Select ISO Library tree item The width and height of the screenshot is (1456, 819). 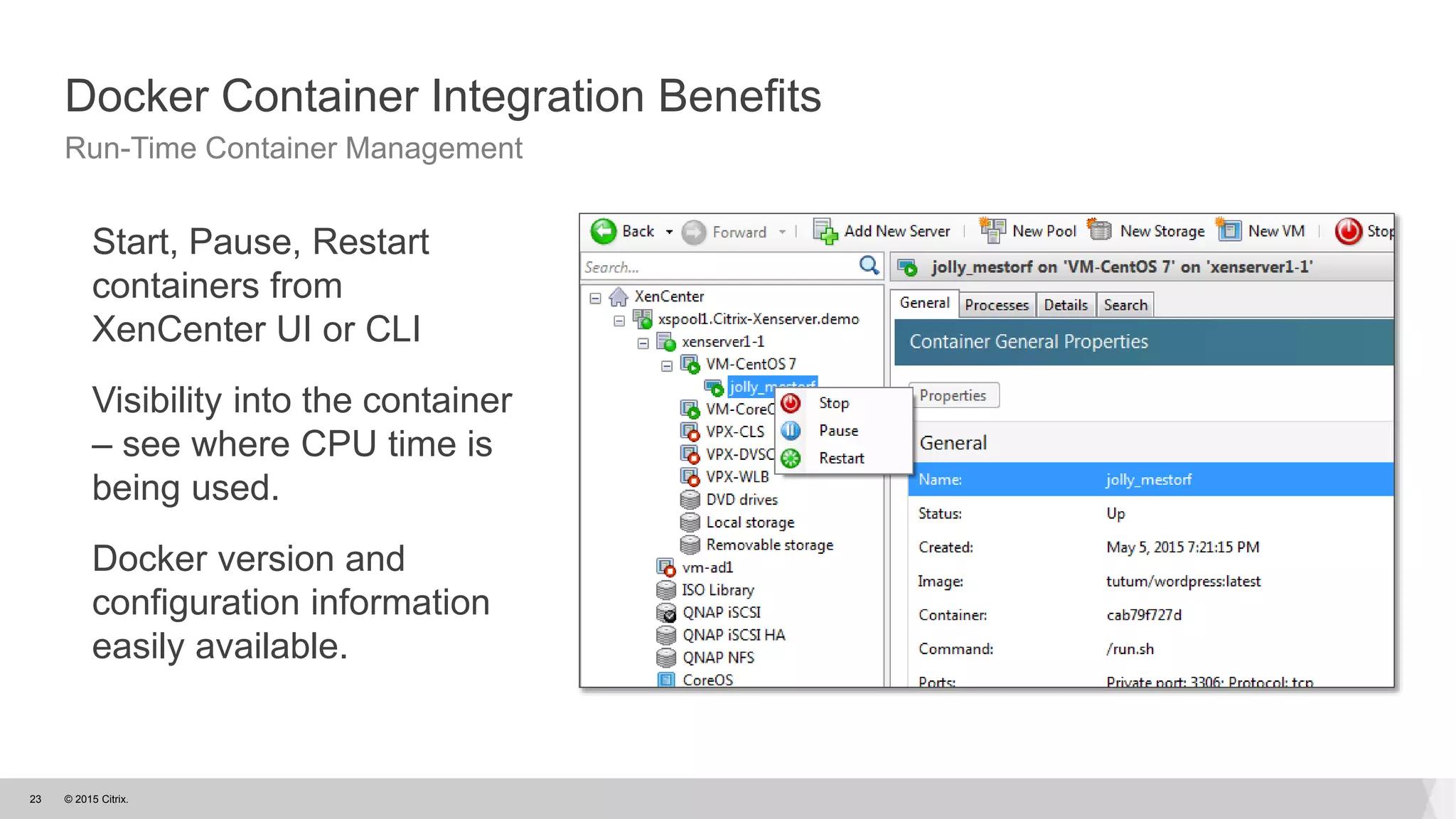[x=718, y=590]
